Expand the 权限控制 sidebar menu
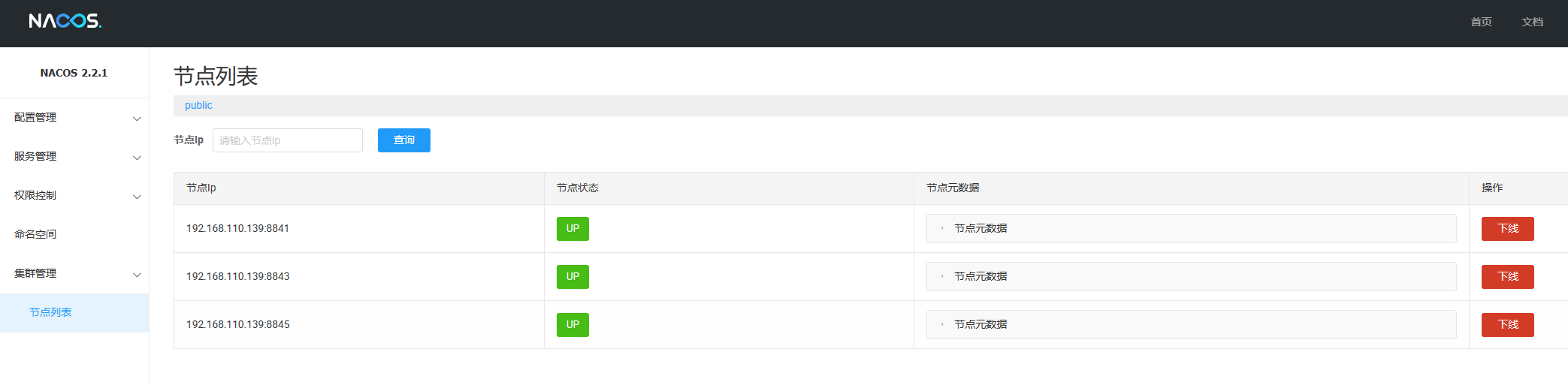This screenshot has height=382, width=1568. [74, 196]
